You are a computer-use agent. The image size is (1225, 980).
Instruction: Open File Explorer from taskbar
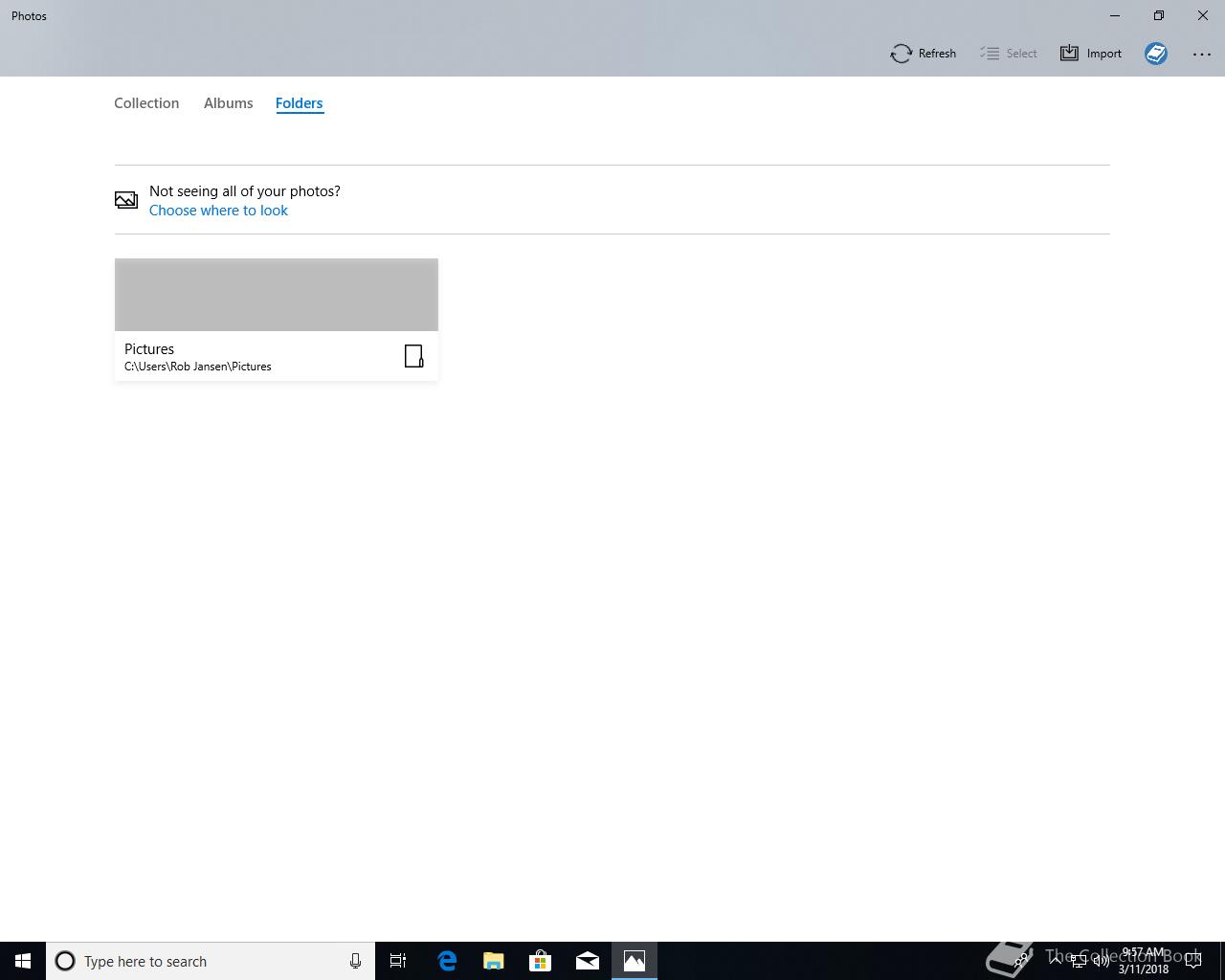click(494, 961)
